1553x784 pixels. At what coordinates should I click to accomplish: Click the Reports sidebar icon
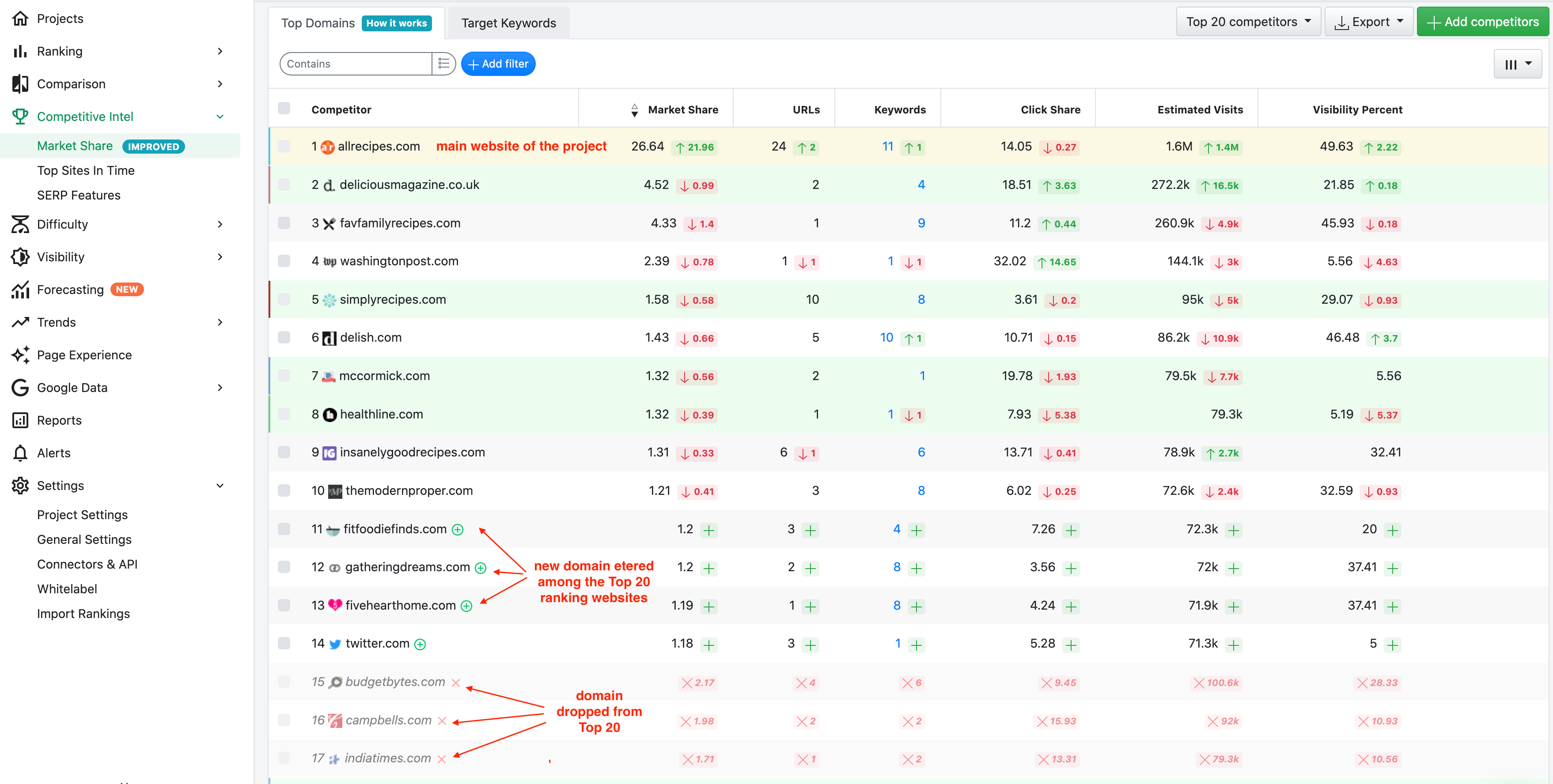pyautogui.click(x=20, y=420)
